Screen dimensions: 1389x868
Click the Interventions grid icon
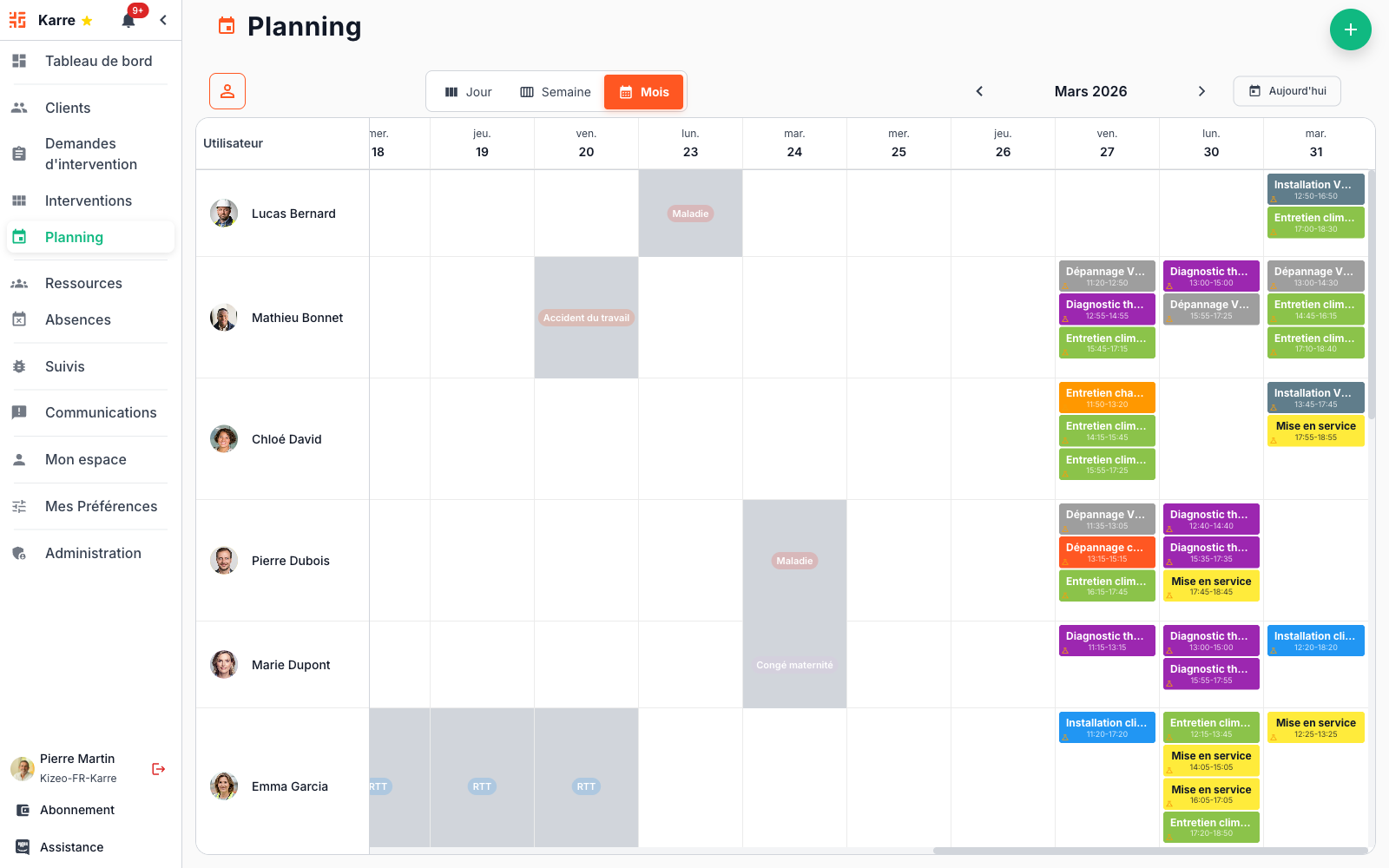[x=19, y=201]
